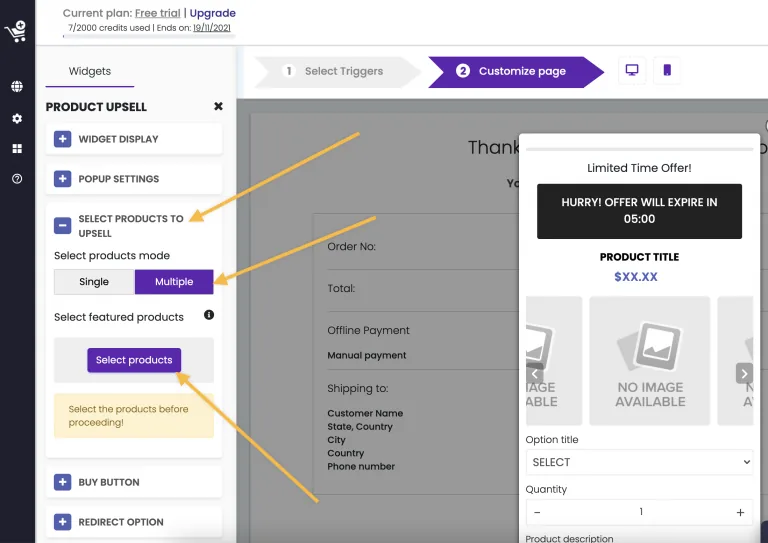Decrease quantity with minus button
The image size is (768, 543).
537,512
